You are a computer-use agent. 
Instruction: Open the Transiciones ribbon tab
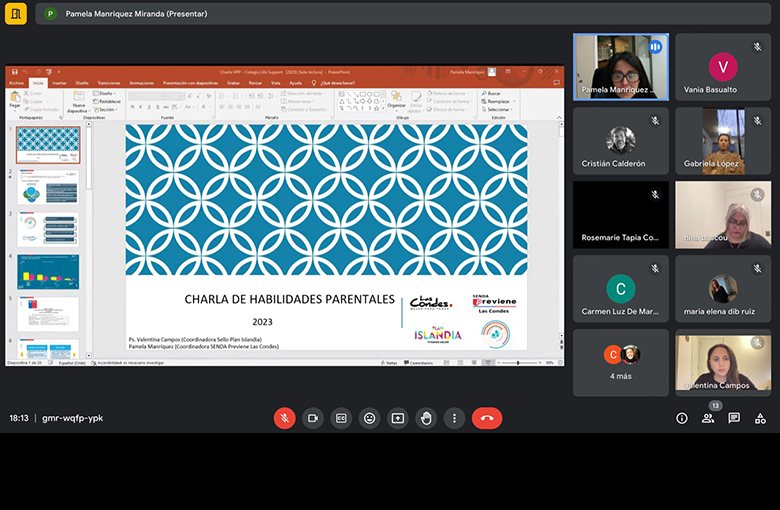point(109,83)
